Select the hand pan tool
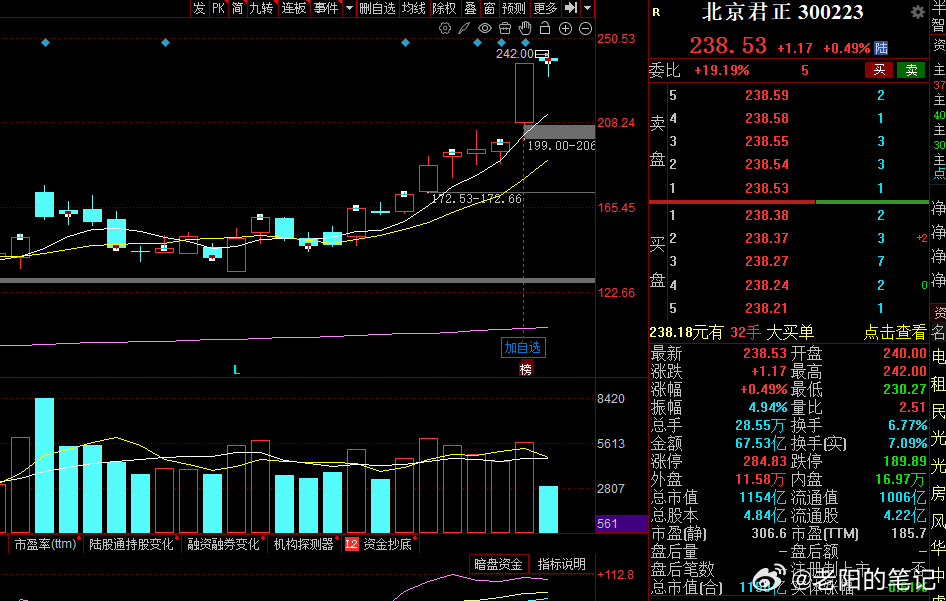 click(x=525, y=28)
